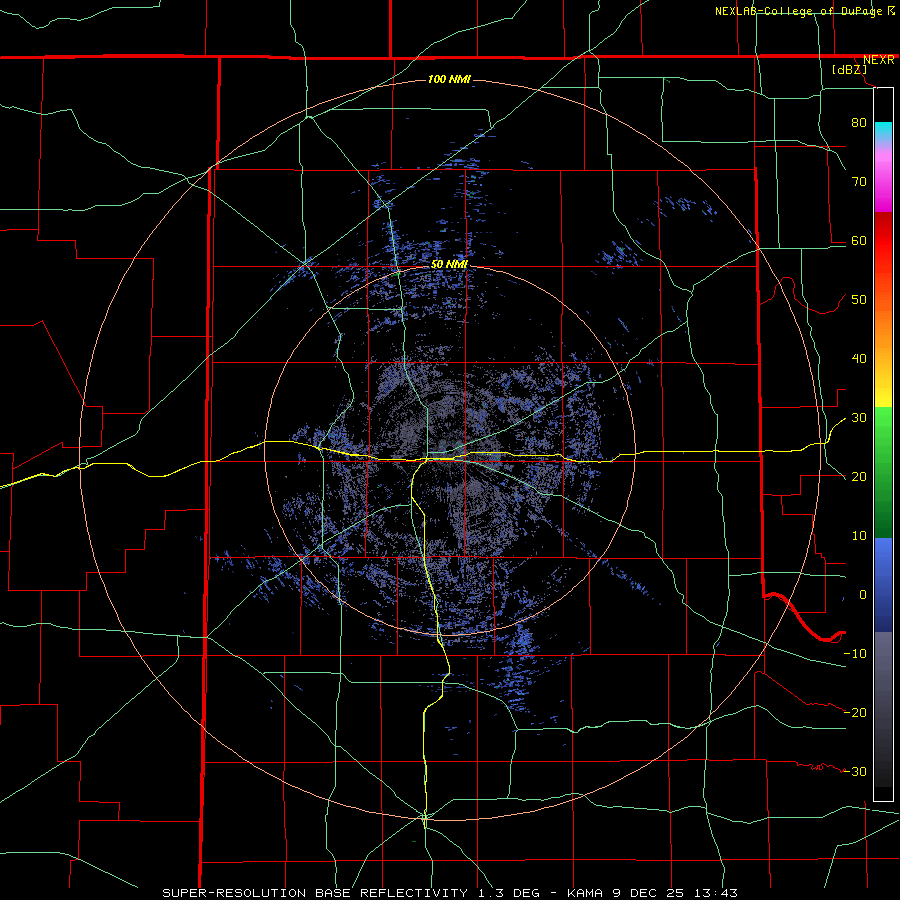Viewport: 900px width, 900px height.
Task: Click the 70 value on the dBZ scale
Action: pos(859,181)
